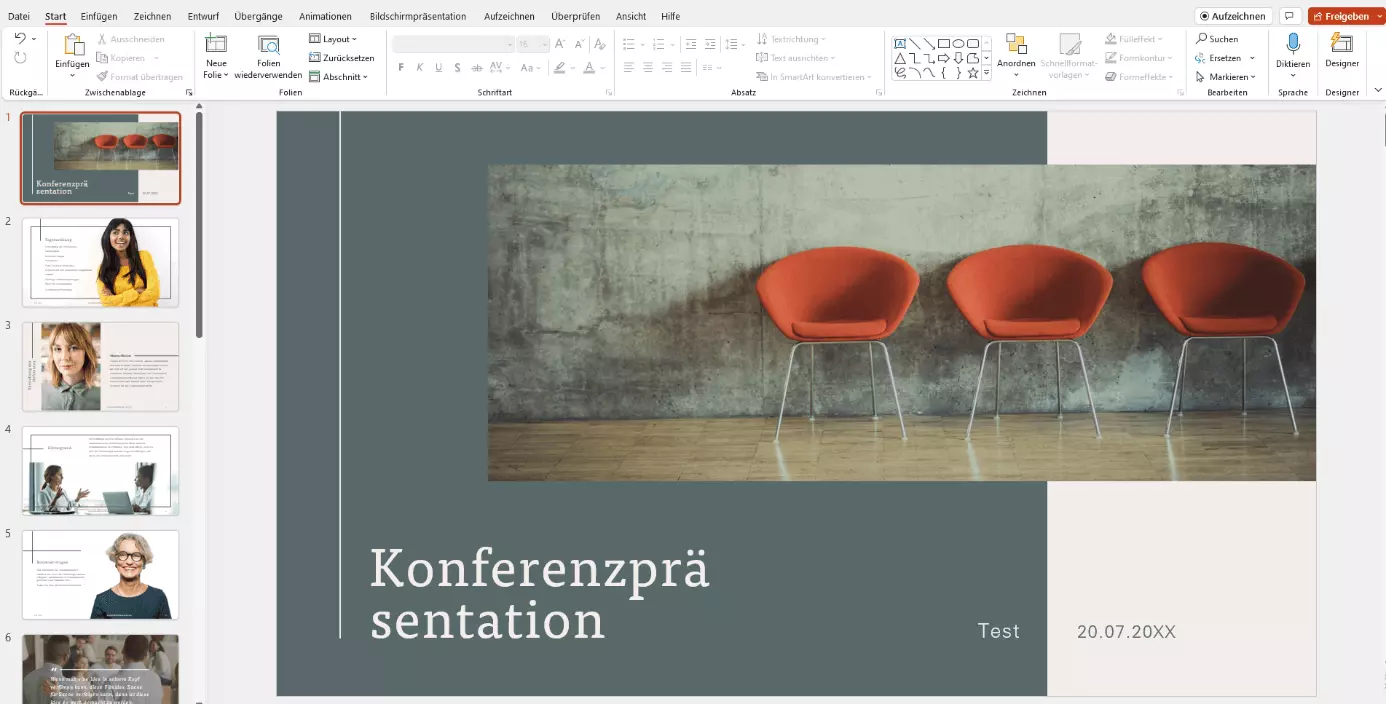Click the comments speech bubble icon
The image size is (1386, 704).
1290,16
